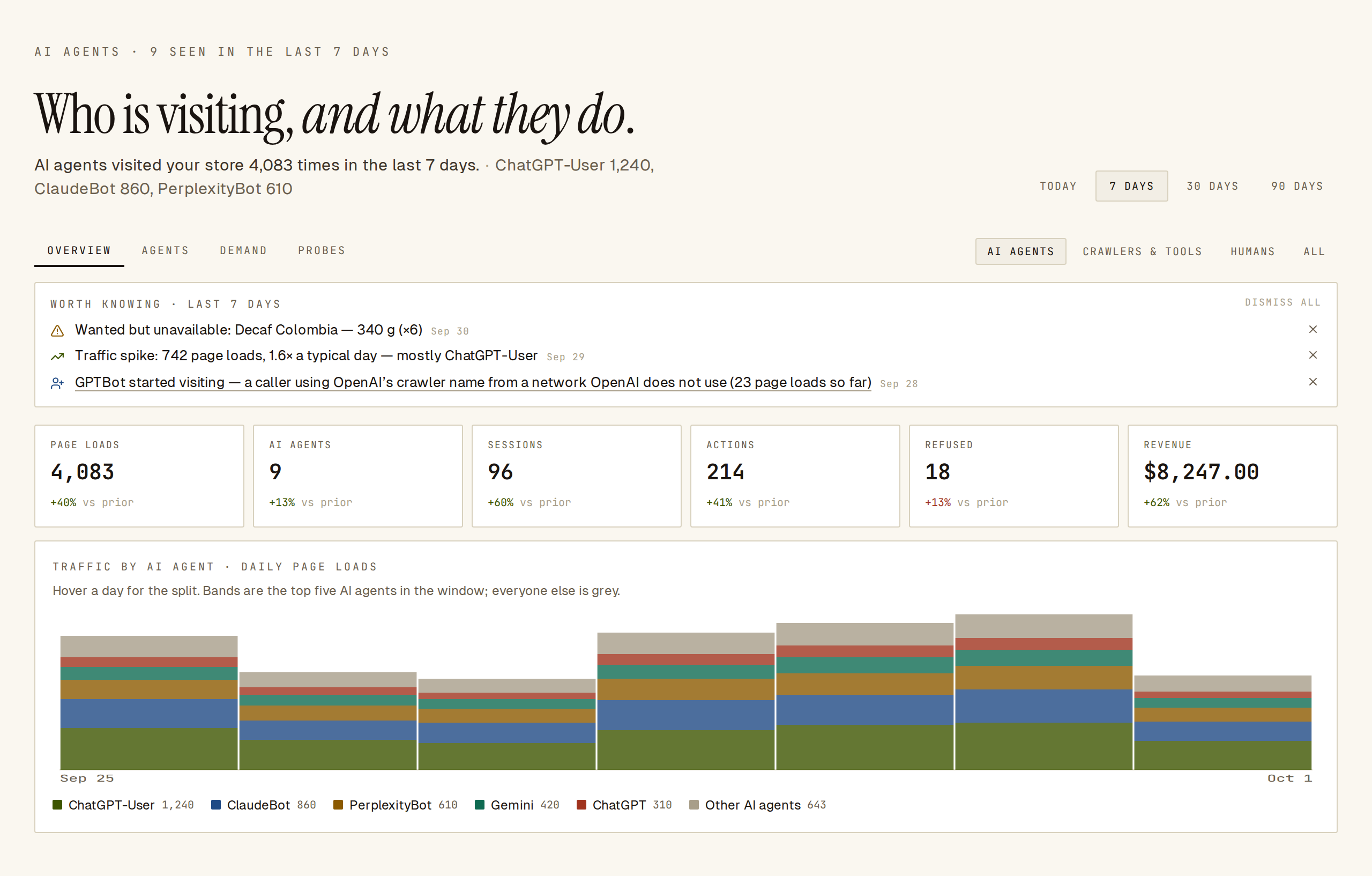1372x876 pixels.
Task: Click the ClaudeBot blue legend swatch
Action: 216,805
